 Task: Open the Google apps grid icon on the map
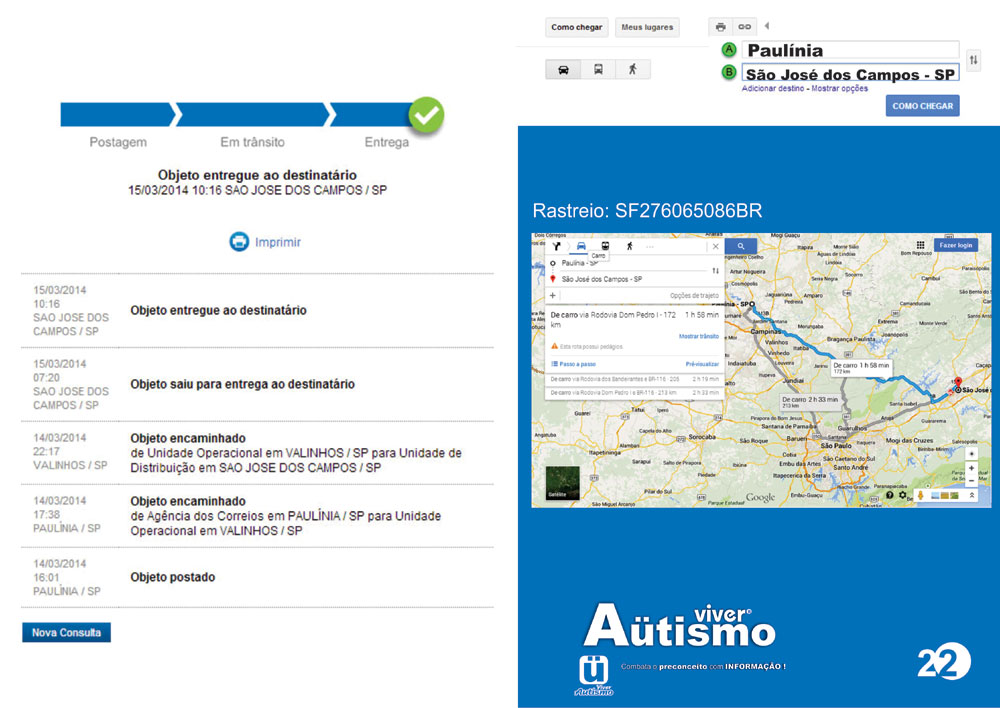pos(920,245)
